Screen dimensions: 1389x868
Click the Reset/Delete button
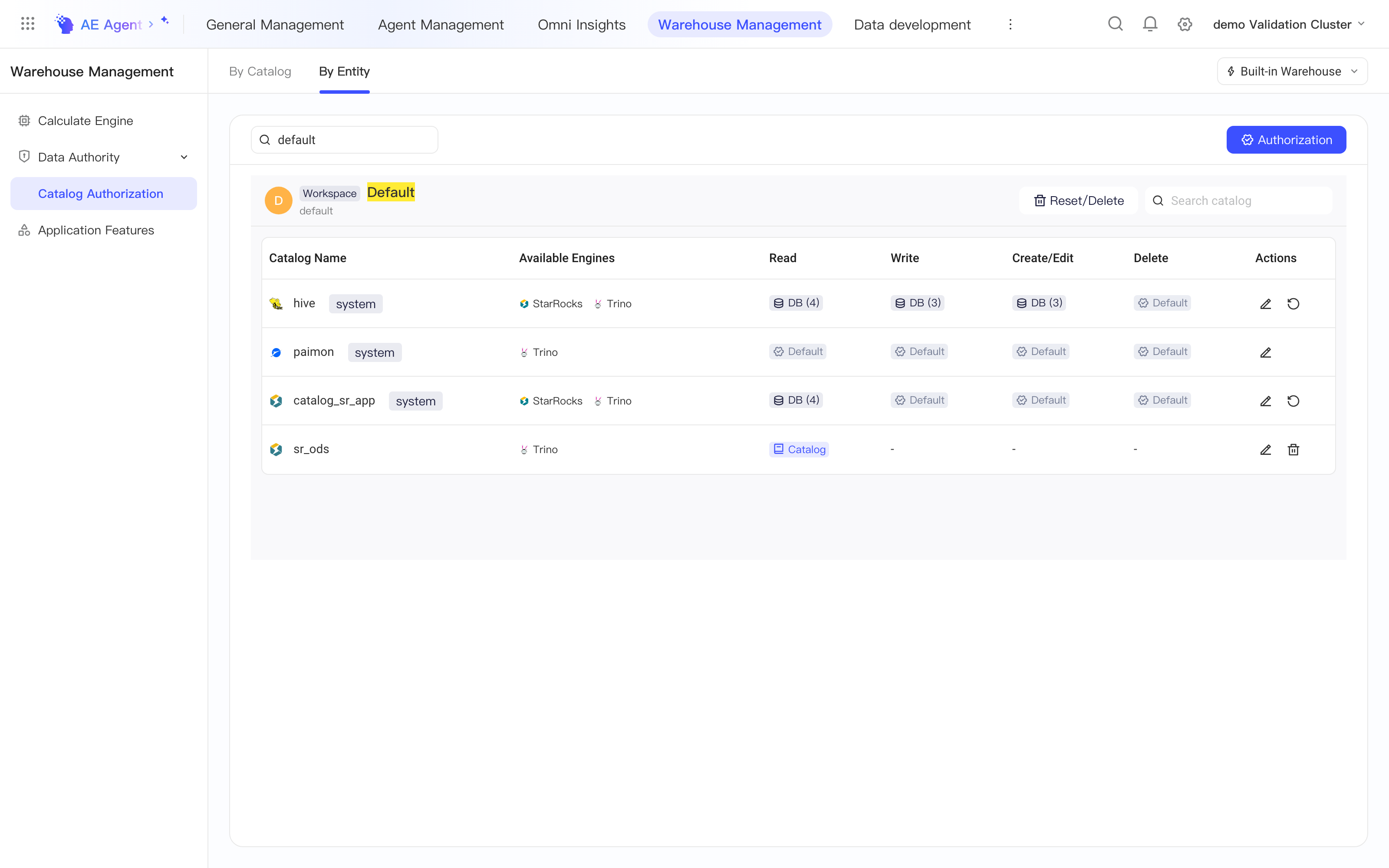(x=1079, y=201)
